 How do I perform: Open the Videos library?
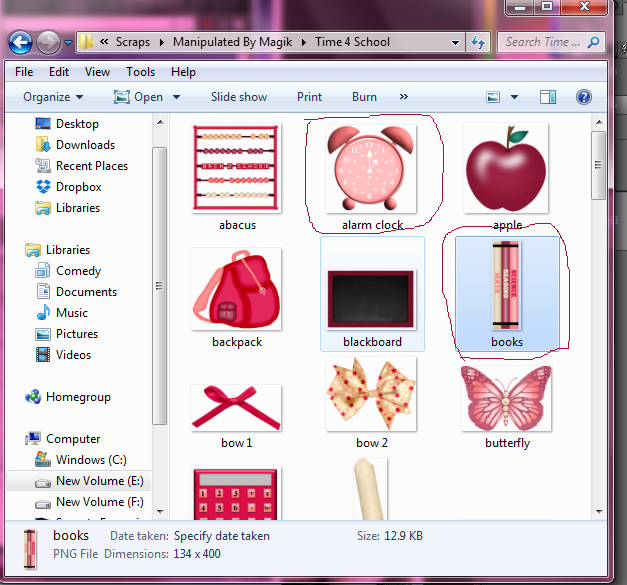tap(63, 355)
